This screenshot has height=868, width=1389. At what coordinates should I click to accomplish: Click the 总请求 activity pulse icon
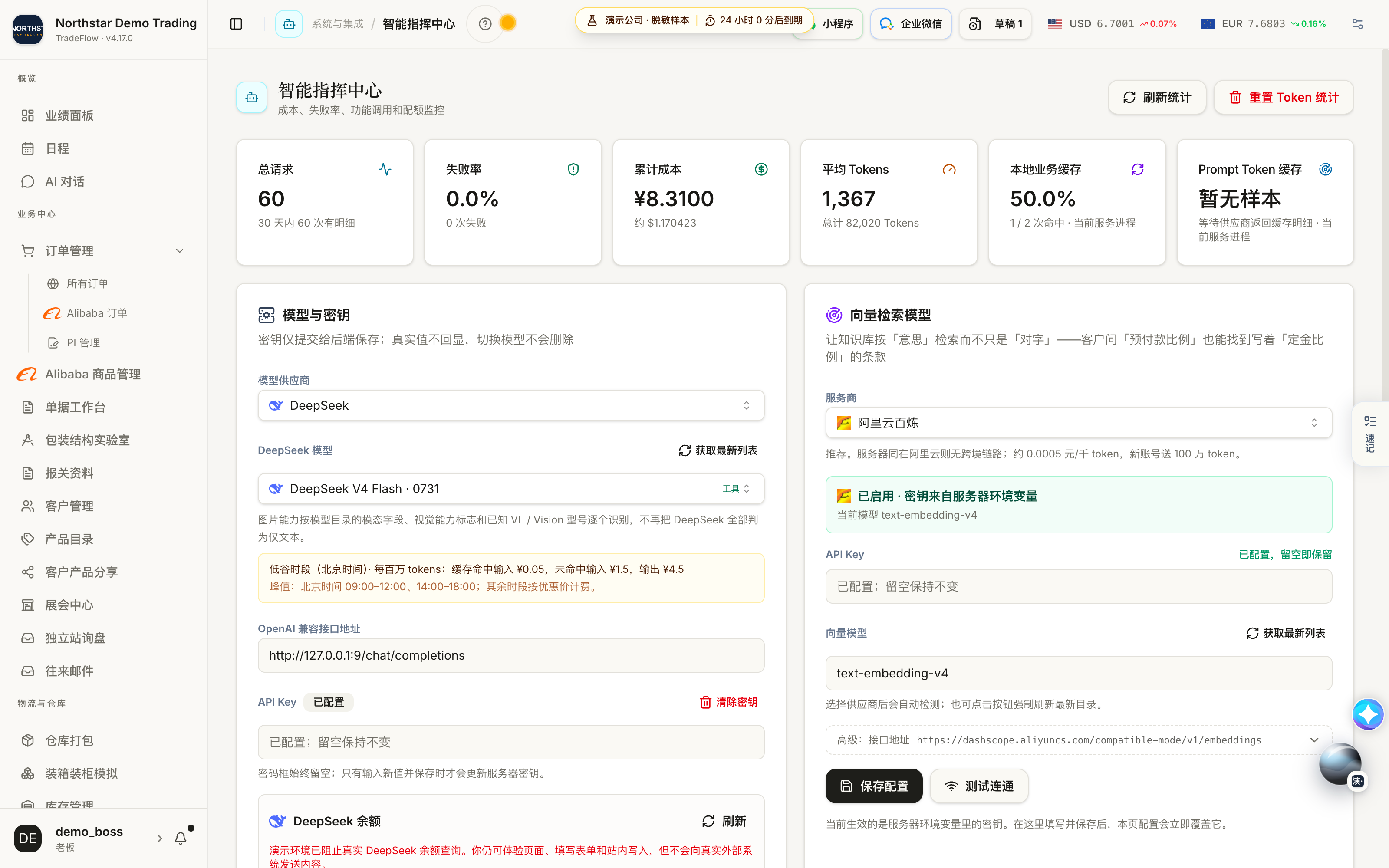pyautogui.click(x=385, y=169)
